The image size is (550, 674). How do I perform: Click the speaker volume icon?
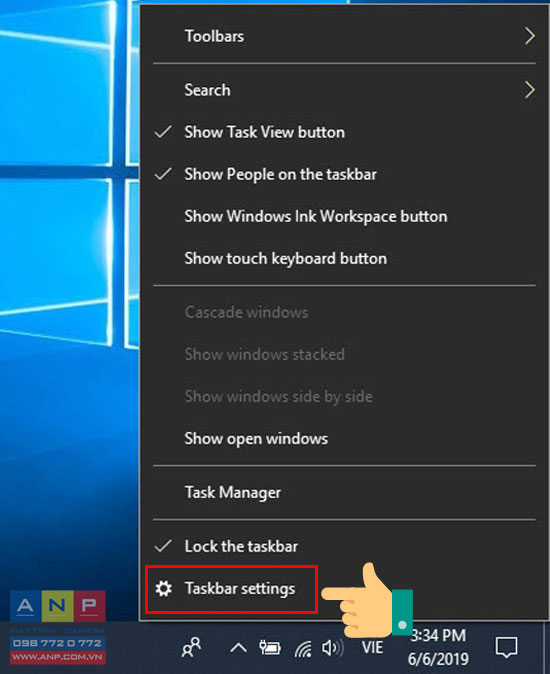click(x=333, y=648)
